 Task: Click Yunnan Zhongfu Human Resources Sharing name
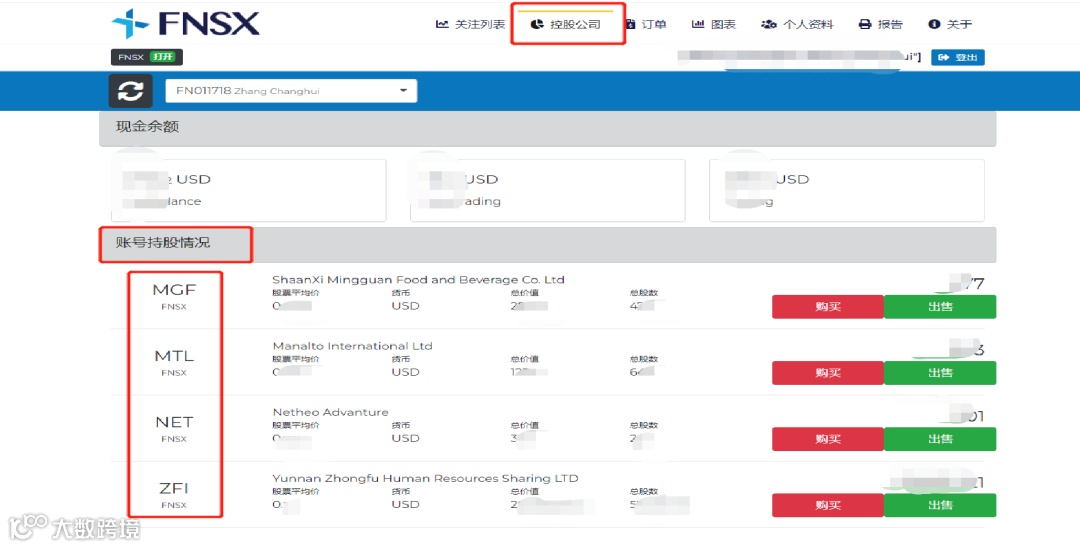tap(425, 478)
